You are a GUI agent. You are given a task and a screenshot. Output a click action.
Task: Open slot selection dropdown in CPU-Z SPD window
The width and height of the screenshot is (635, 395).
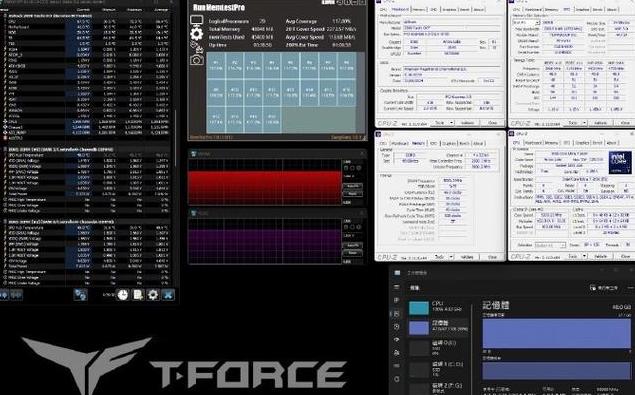tap(526, 23)
